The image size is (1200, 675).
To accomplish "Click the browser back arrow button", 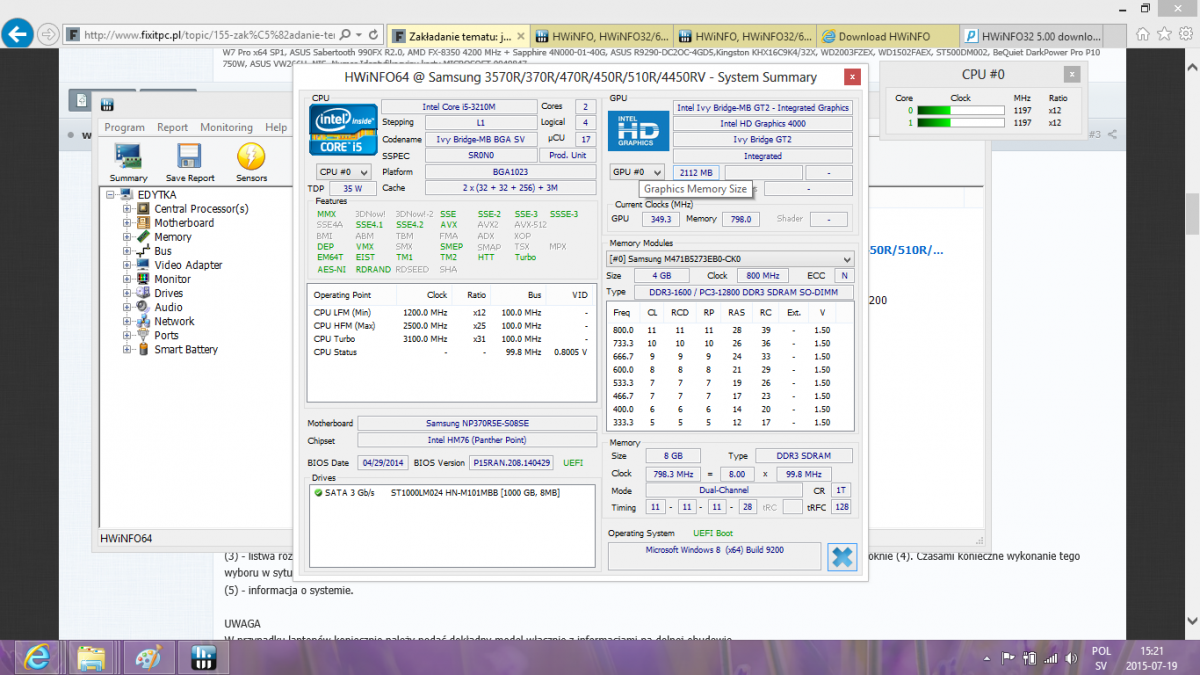I will click(15, 34).
